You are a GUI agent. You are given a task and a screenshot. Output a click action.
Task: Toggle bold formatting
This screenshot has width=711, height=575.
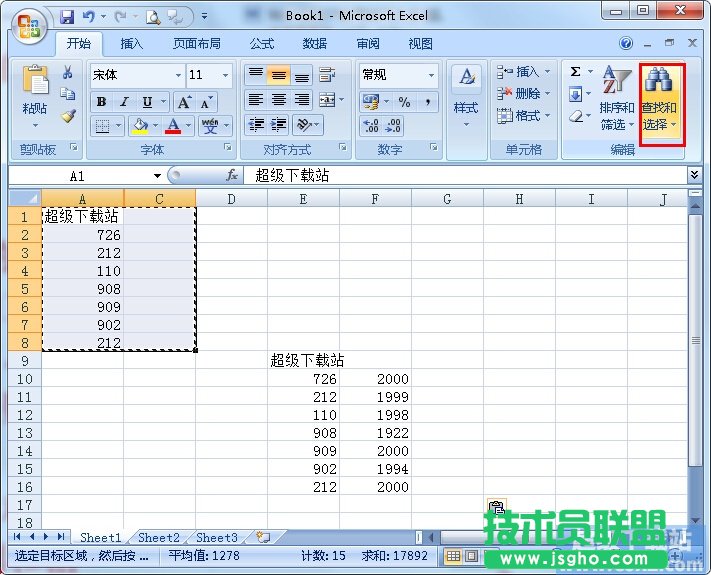(x=101, y=102)
